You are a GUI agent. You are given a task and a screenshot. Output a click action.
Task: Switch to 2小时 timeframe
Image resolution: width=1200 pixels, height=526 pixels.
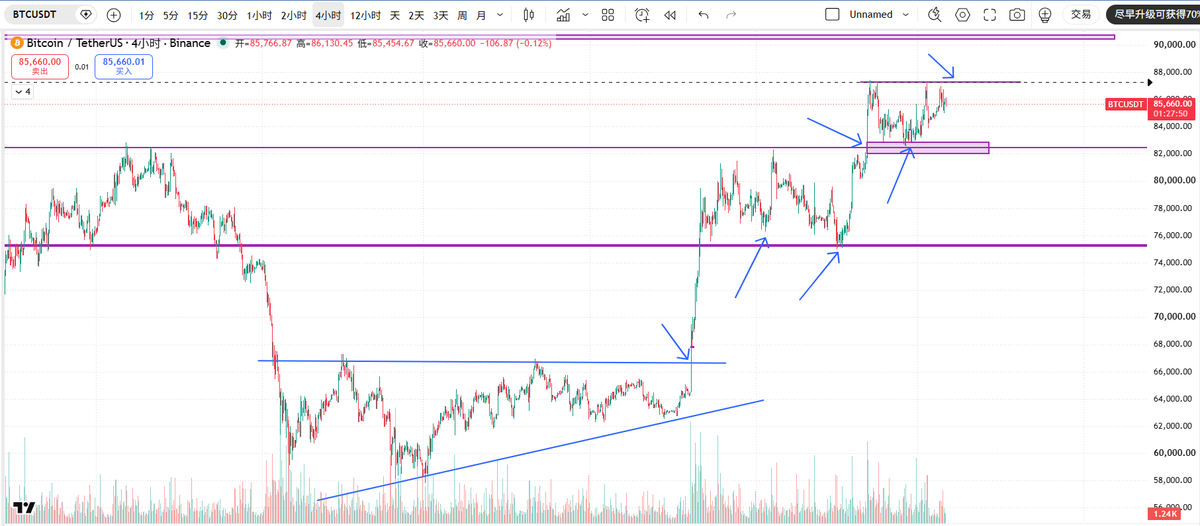[x=293, y=15]
